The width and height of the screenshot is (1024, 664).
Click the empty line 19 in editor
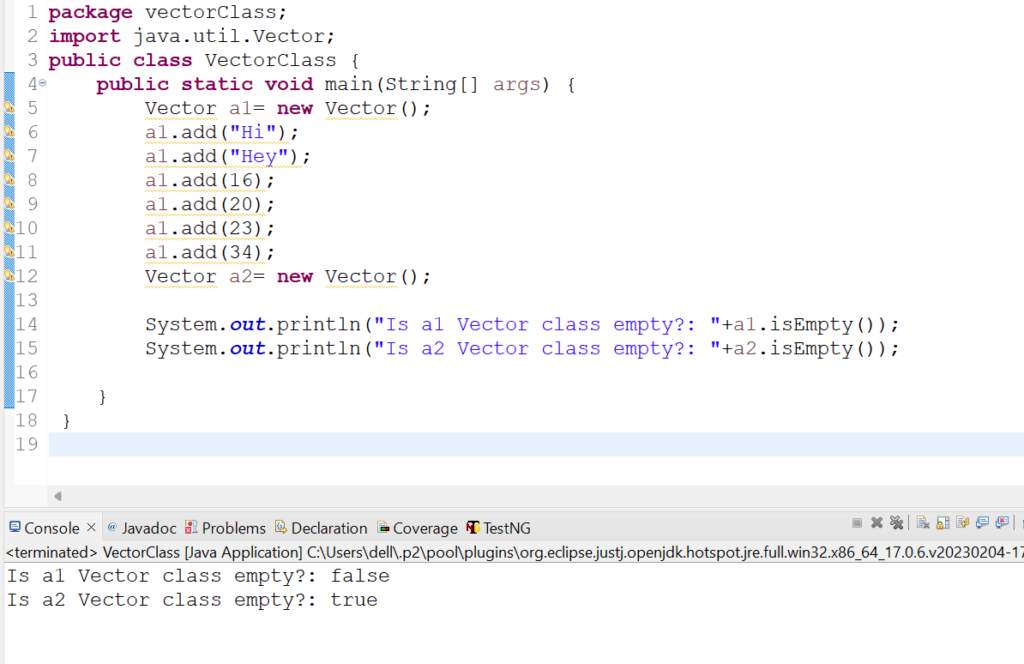click(536, 444)
